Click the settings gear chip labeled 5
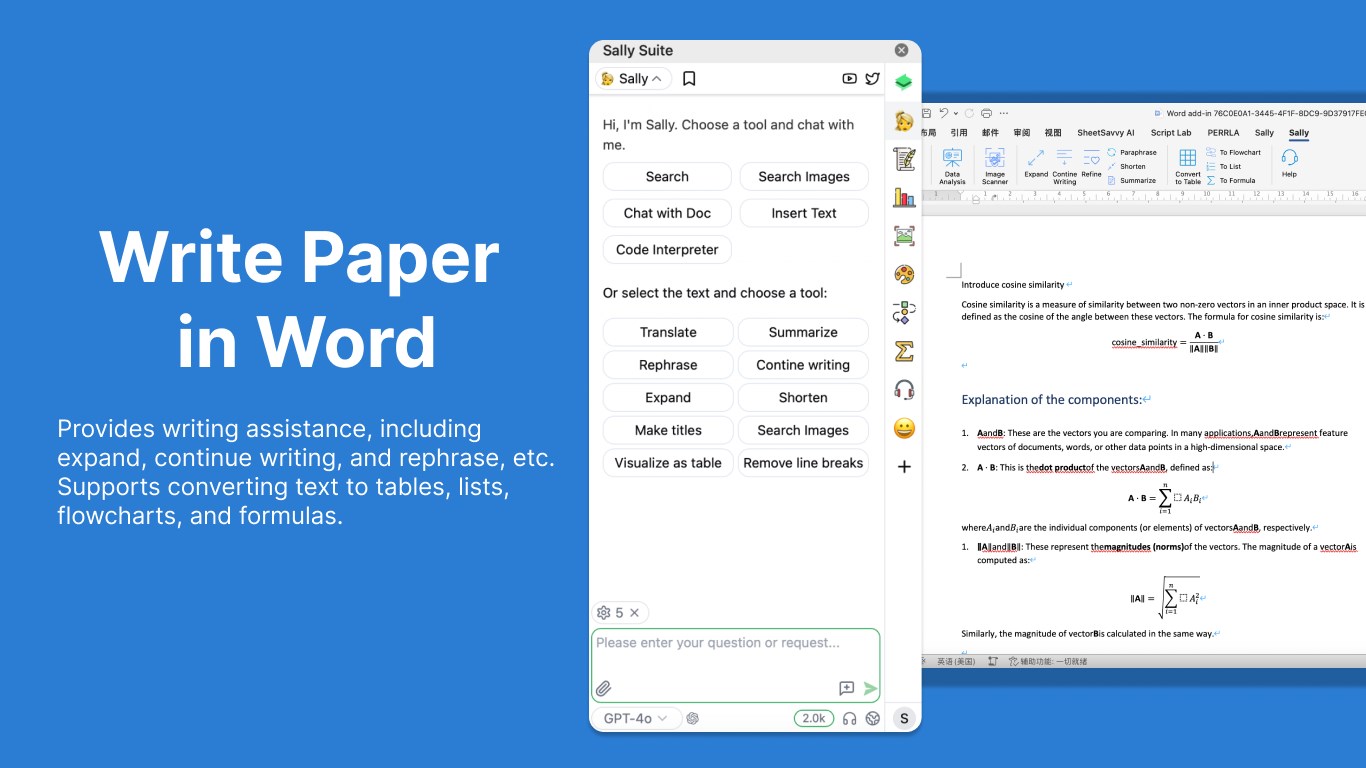 pyautogui.click(x=610, y=612)
